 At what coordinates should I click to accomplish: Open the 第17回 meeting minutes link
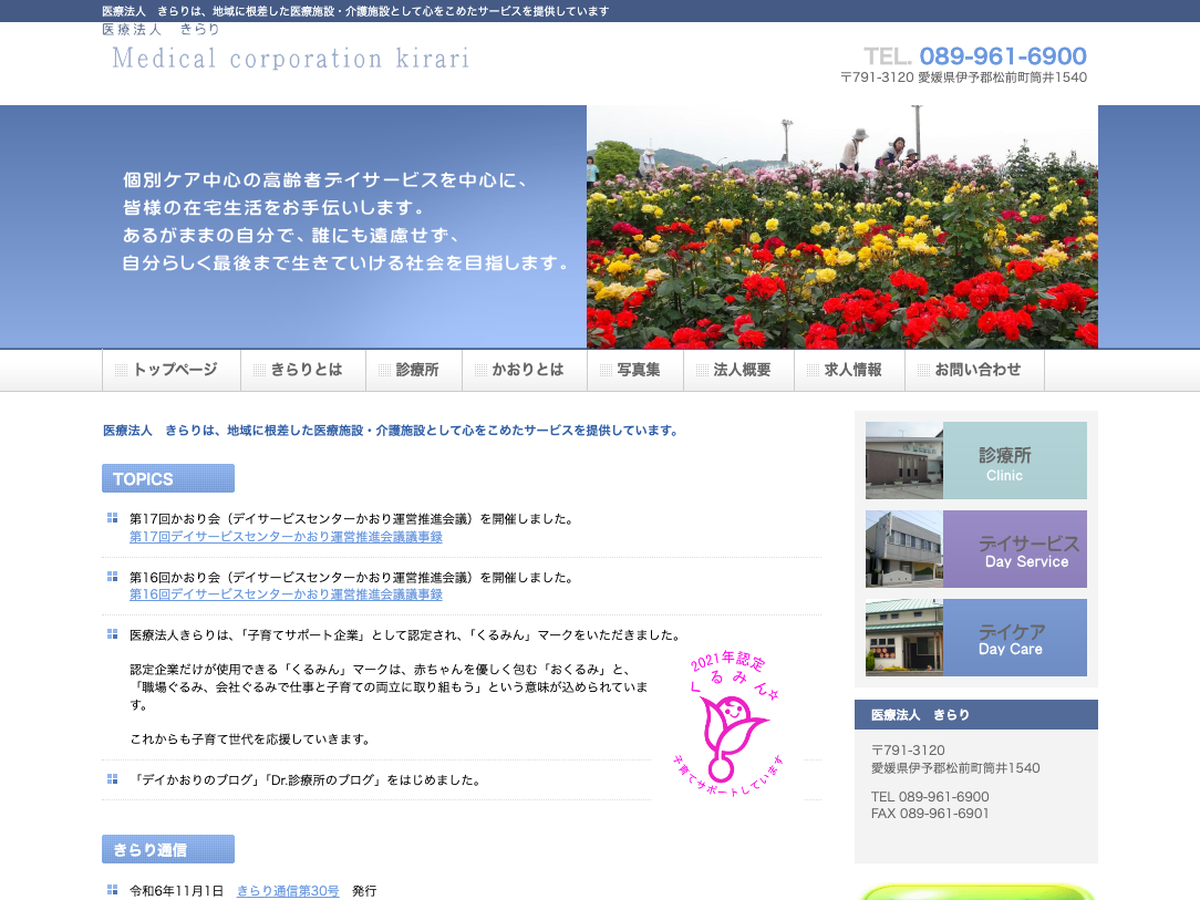pyautogui.click(x=286, y=537)
